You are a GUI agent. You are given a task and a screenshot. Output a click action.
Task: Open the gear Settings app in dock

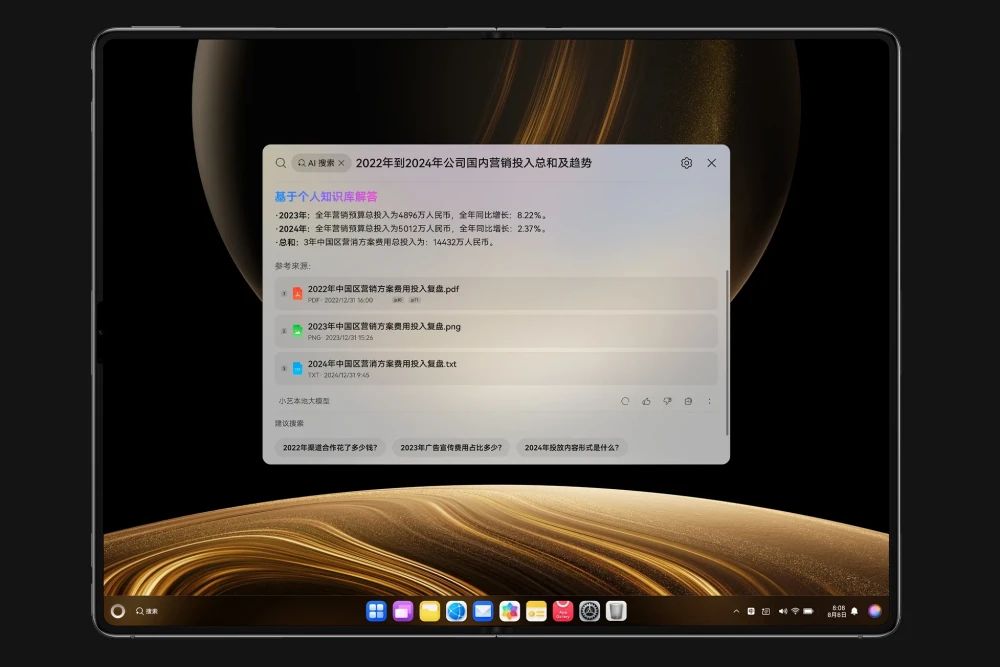click(589, 612)
